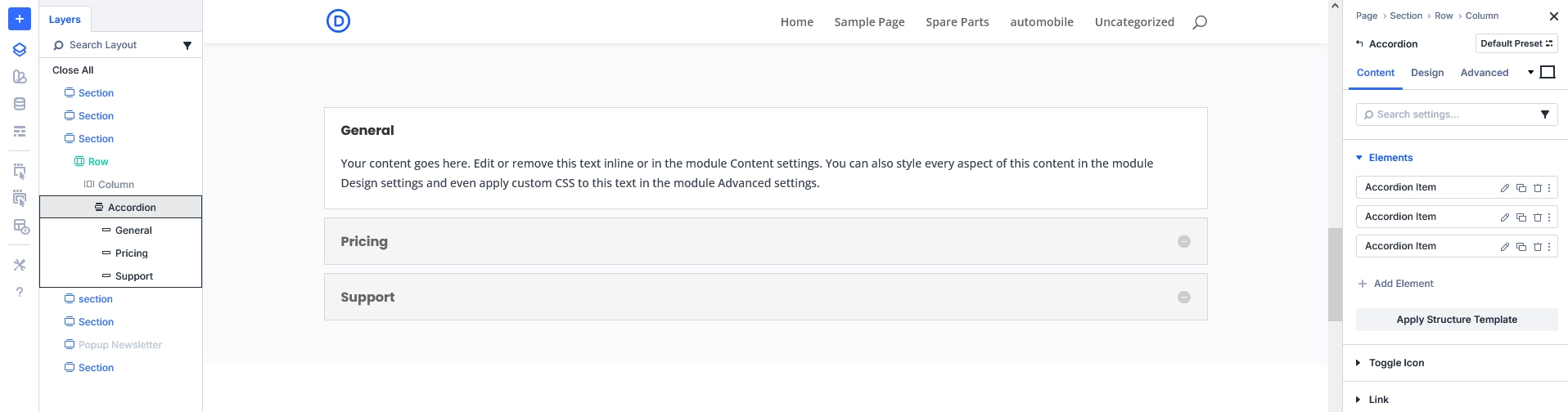This screenshot has width=1568, height=412.
Task: Click the database icon in left sidebar
Action: (x=20, y=104)
